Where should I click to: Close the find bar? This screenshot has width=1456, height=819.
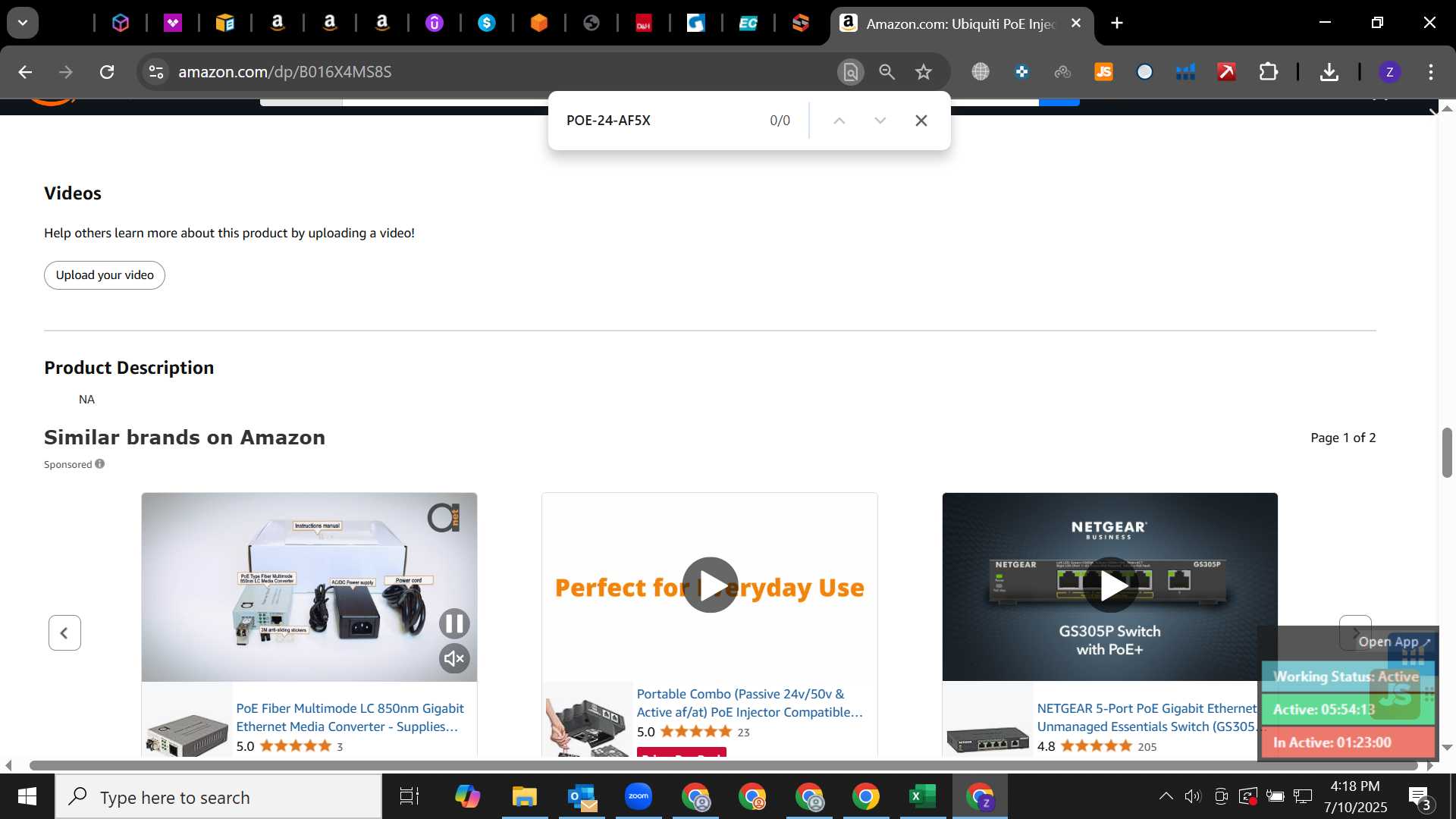pyautogui.click(x=921, y=121)
